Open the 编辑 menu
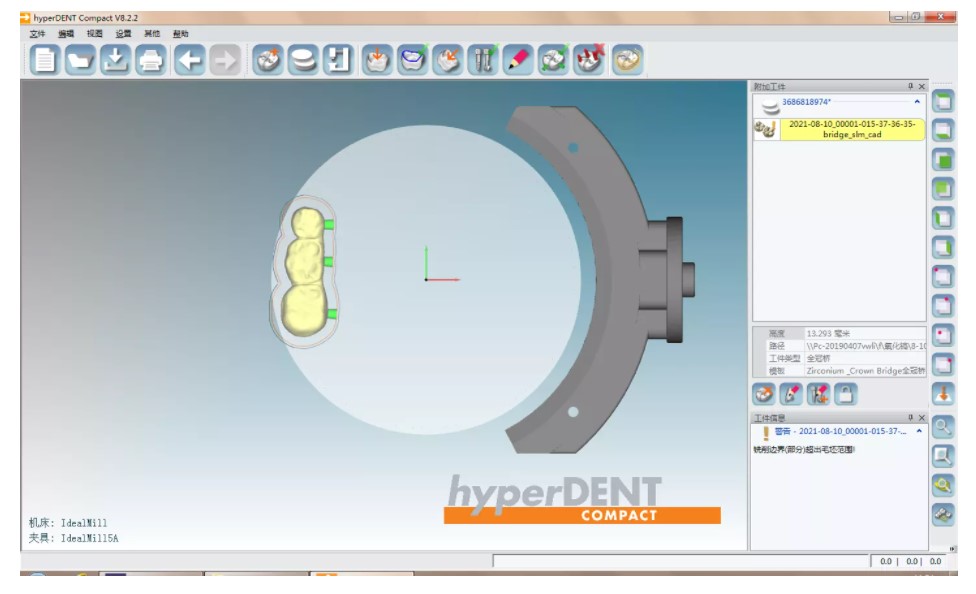 pyautogui.click(x=66, y=34)
